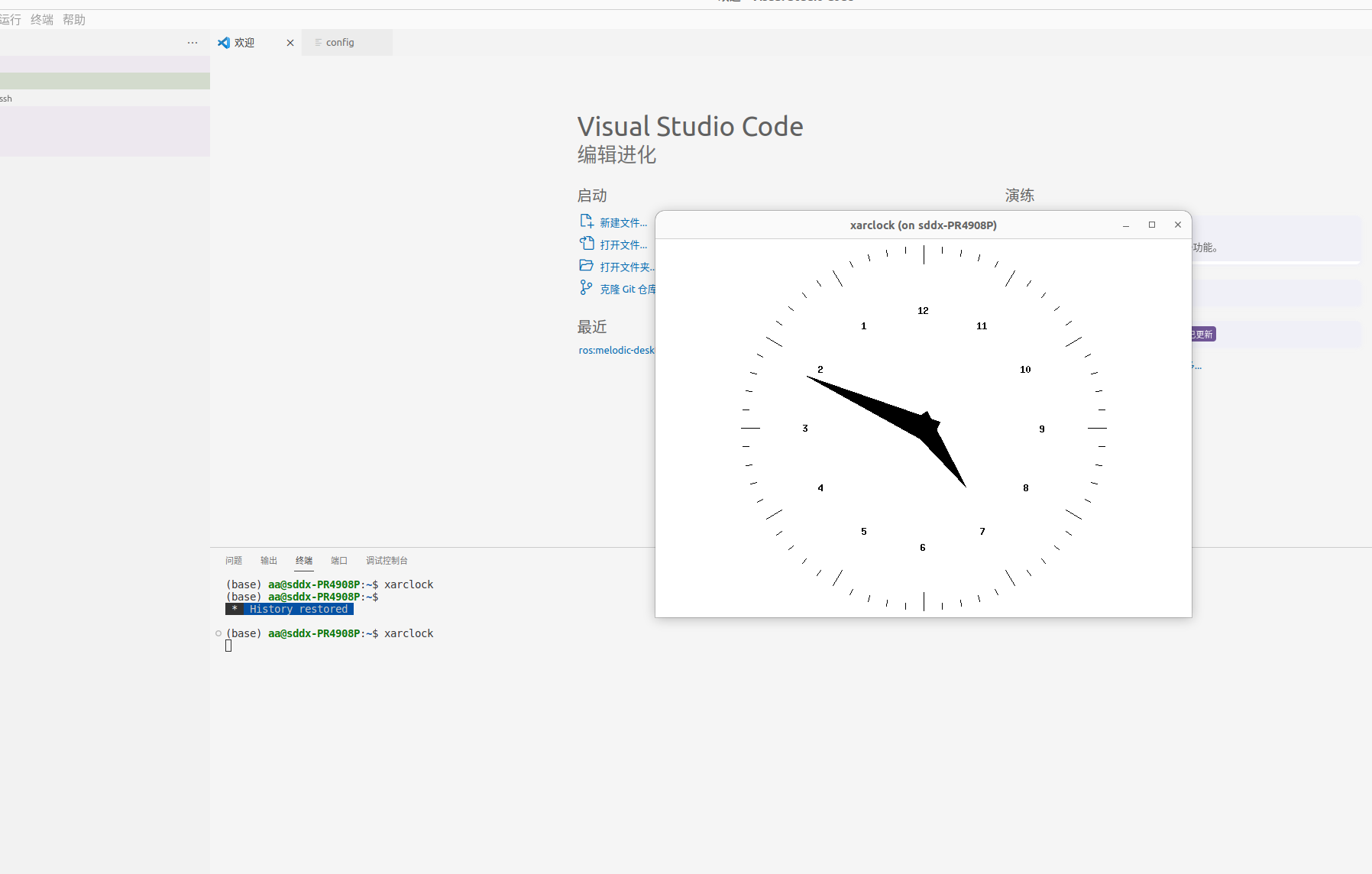The height and width of the screenshot is (874, 1372).
Task: Click number 12 on xarclock face
Action: click(923, 311)
